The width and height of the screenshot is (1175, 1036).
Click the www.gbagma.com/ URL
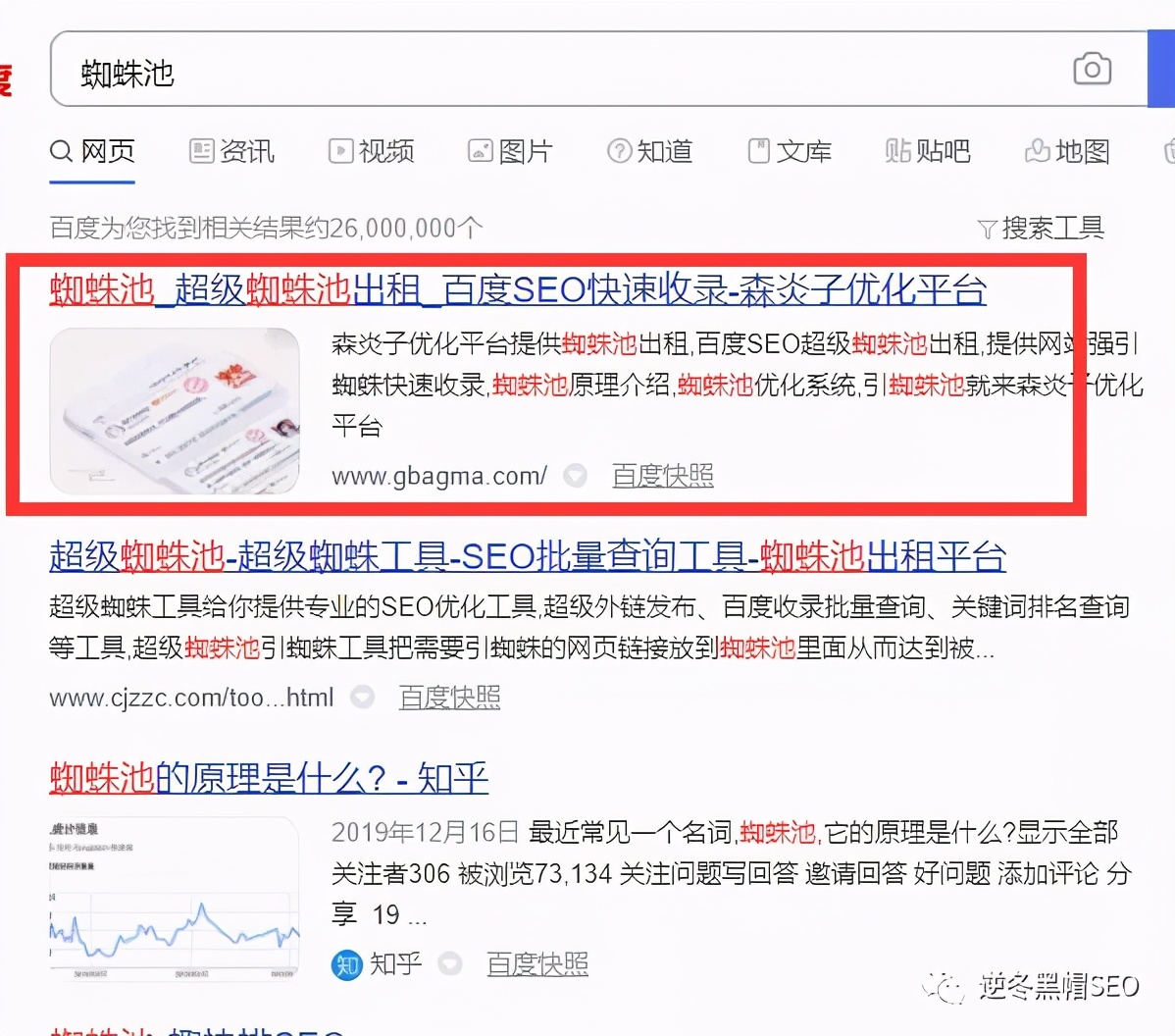[x=439, y=476]
